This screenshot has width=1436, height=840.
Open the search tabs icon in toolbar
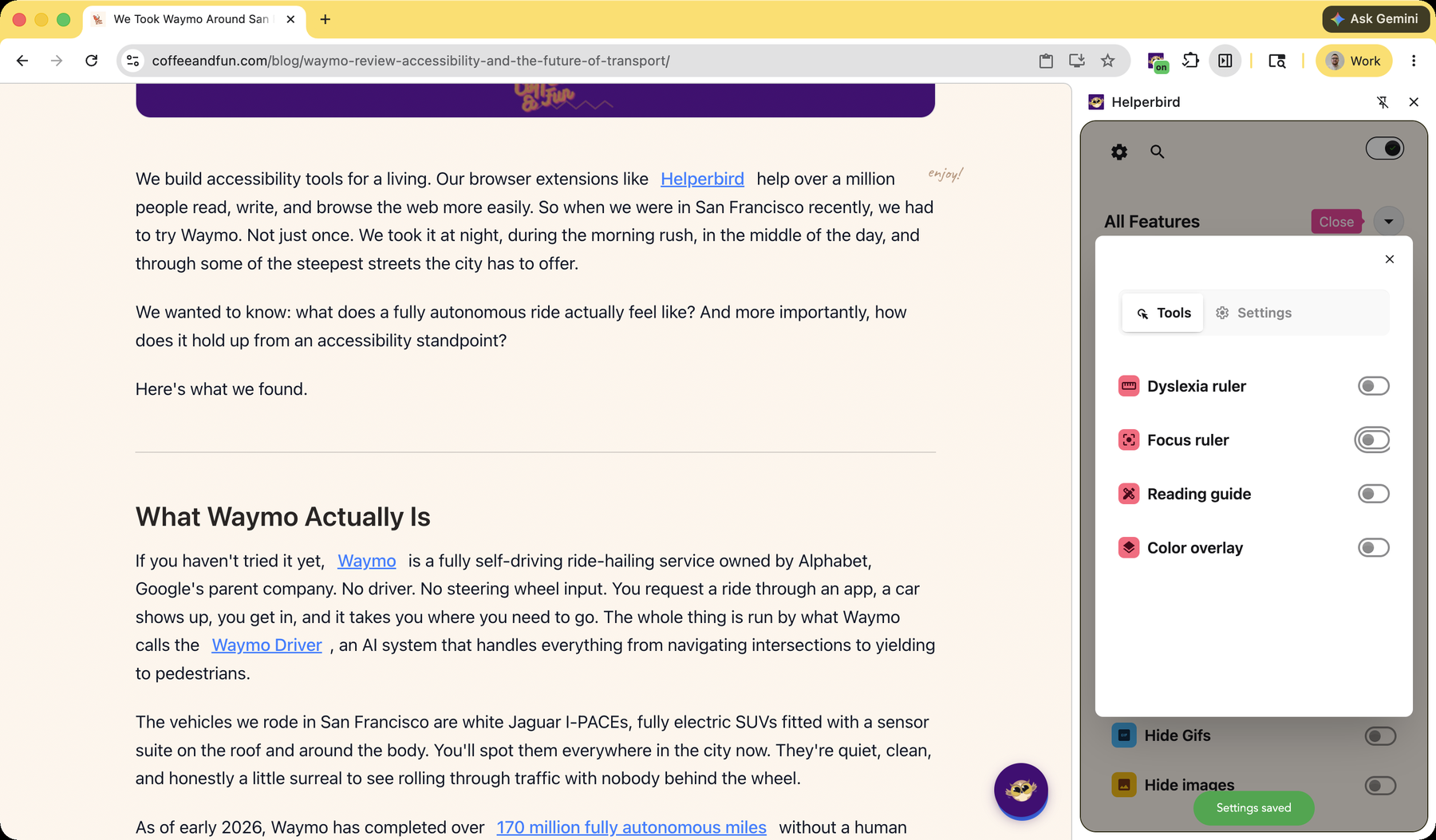1277,61
